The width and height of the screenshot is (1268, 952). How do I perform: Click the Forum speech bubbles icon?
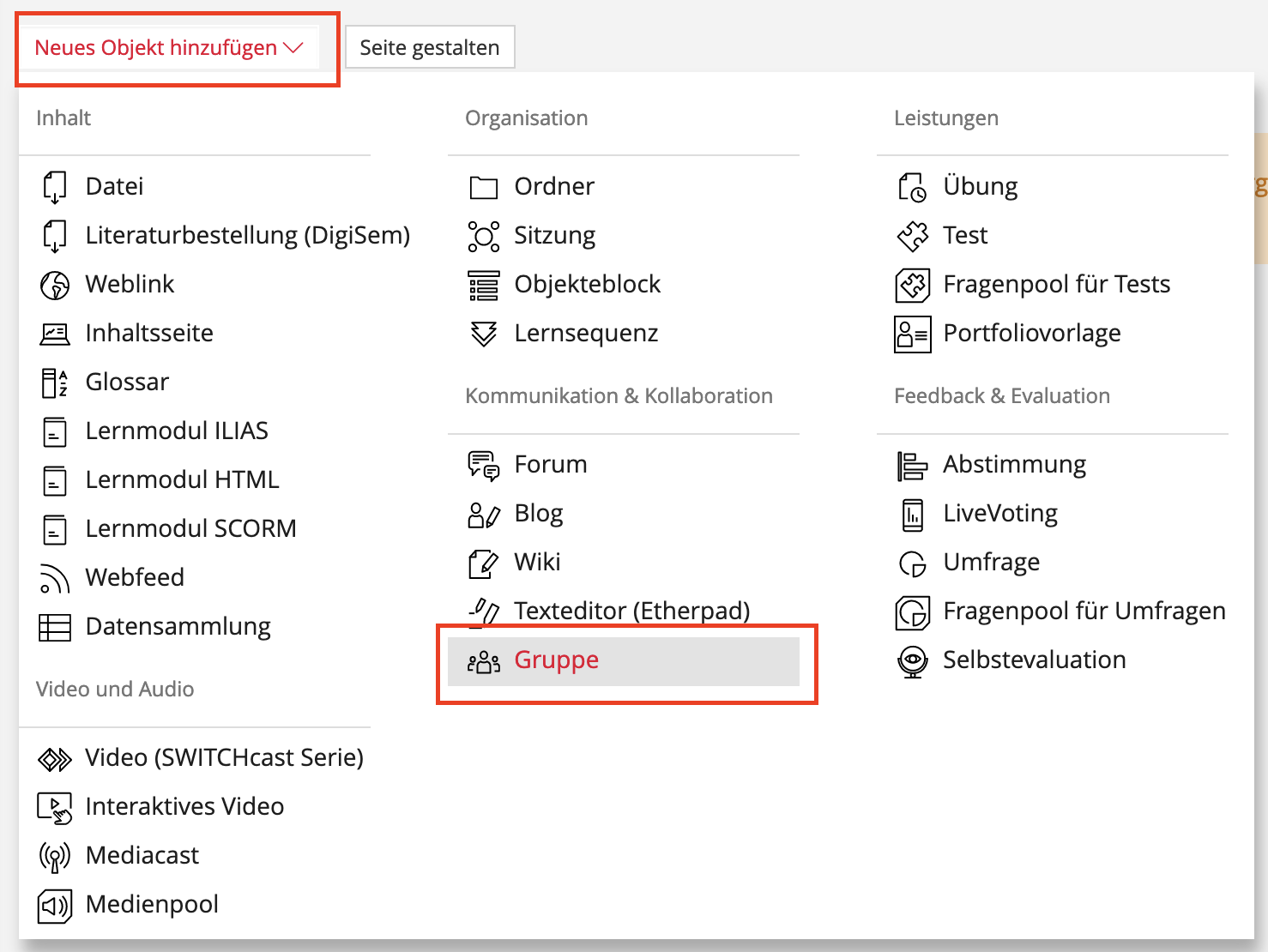point(484,465)
